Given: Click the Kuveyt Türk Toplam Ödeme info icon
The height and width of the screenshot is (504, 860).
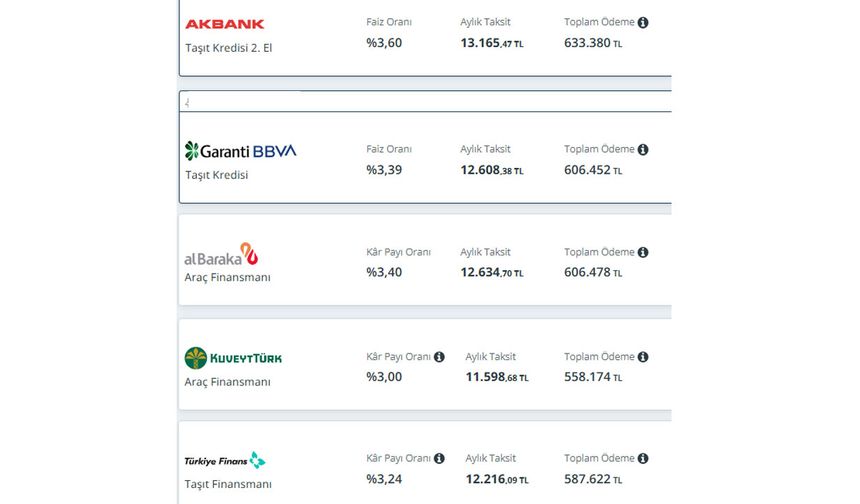Looking at the screenshot, I should coord(643,357).
